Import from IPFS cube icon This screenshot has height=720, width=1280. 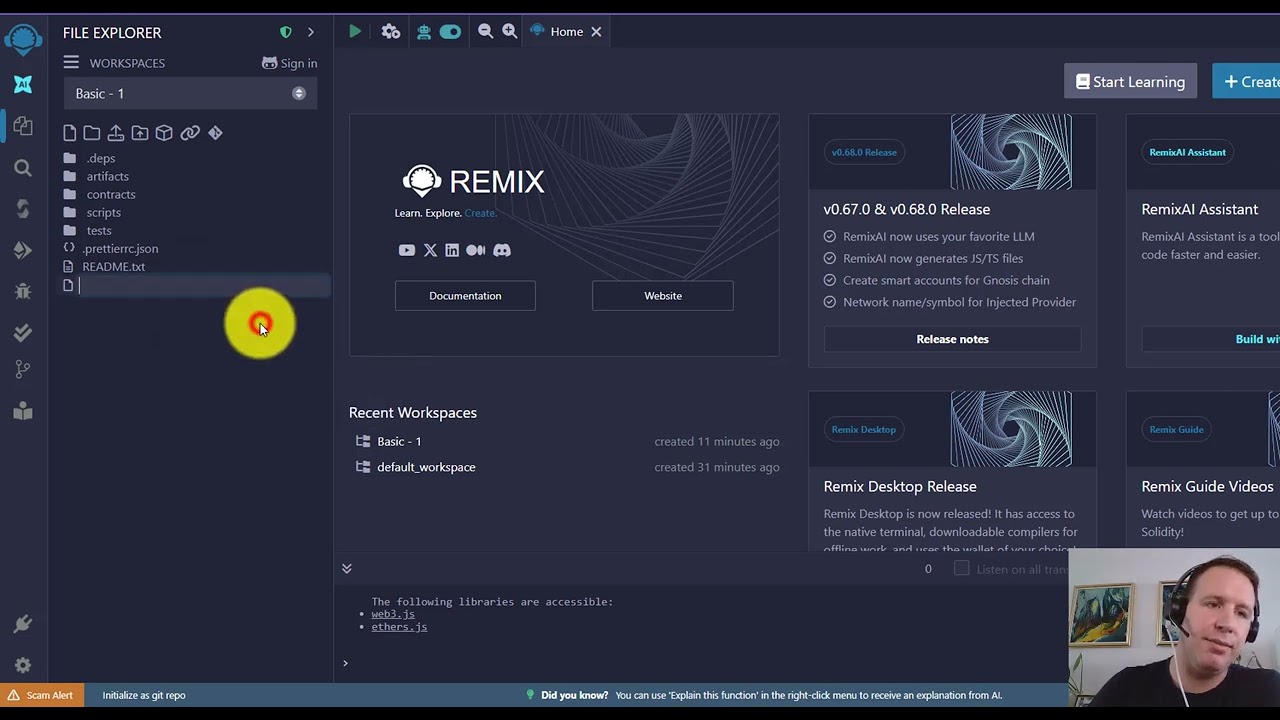(x=164, y=133)
